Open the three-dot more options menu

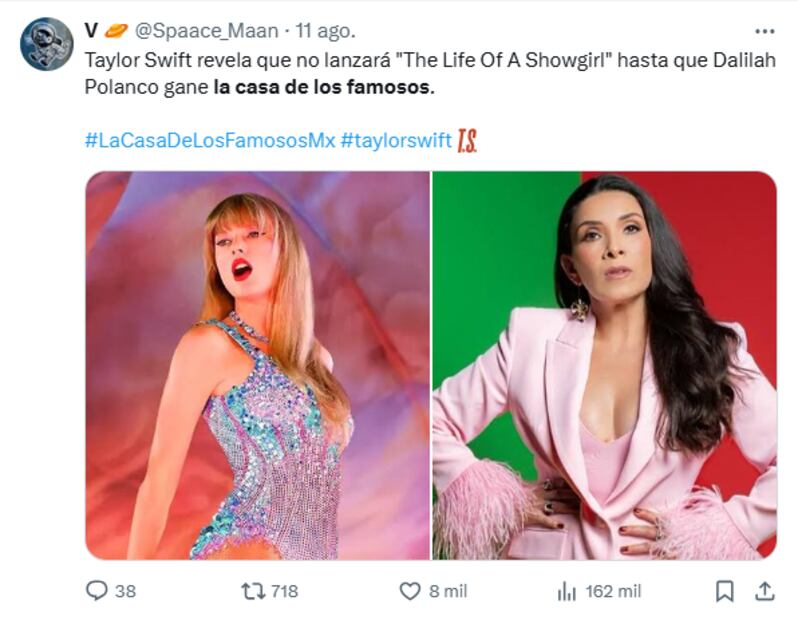(765, 31)
